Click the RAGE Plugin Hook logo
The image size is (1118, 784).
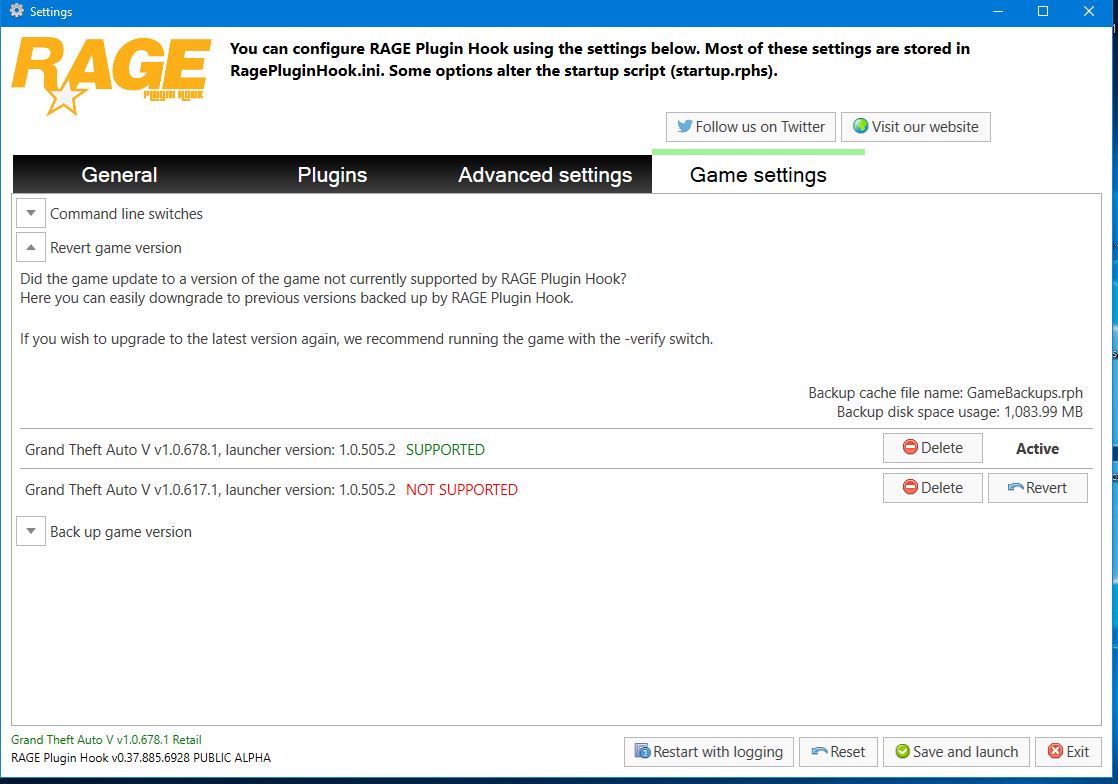(111, 76)
